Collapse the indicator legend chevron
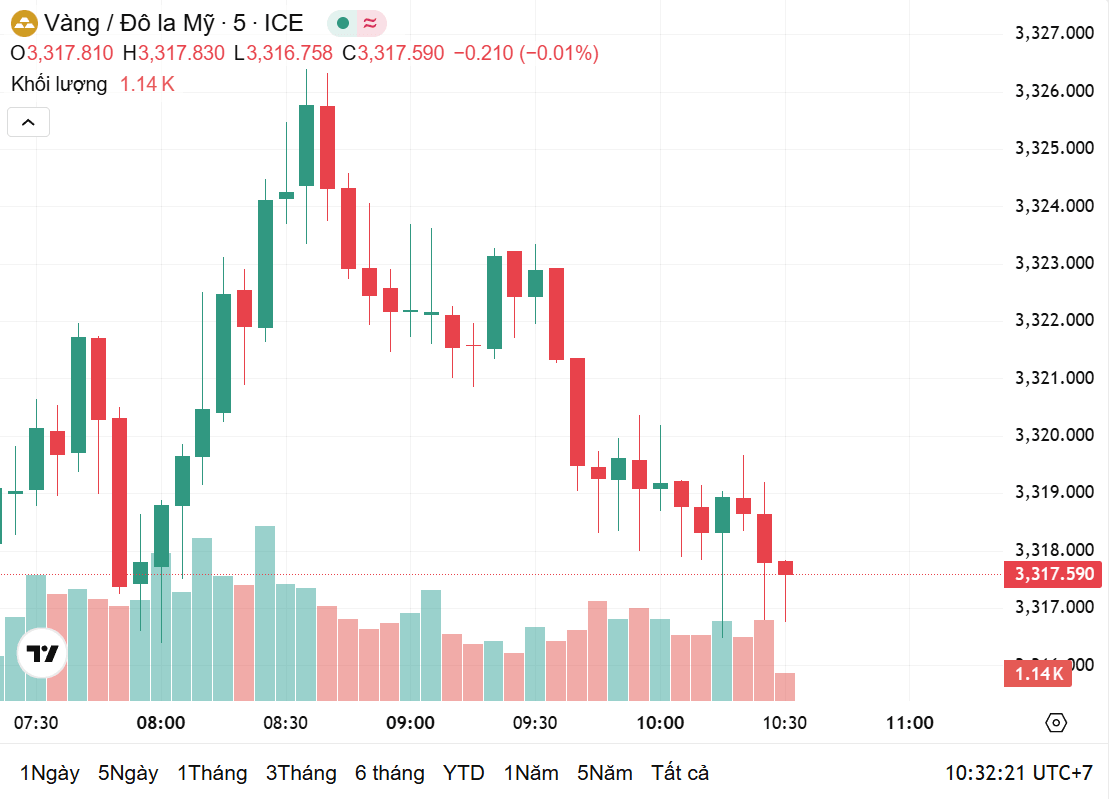Viewport: 1109px width, 799px height. (28, 122)
